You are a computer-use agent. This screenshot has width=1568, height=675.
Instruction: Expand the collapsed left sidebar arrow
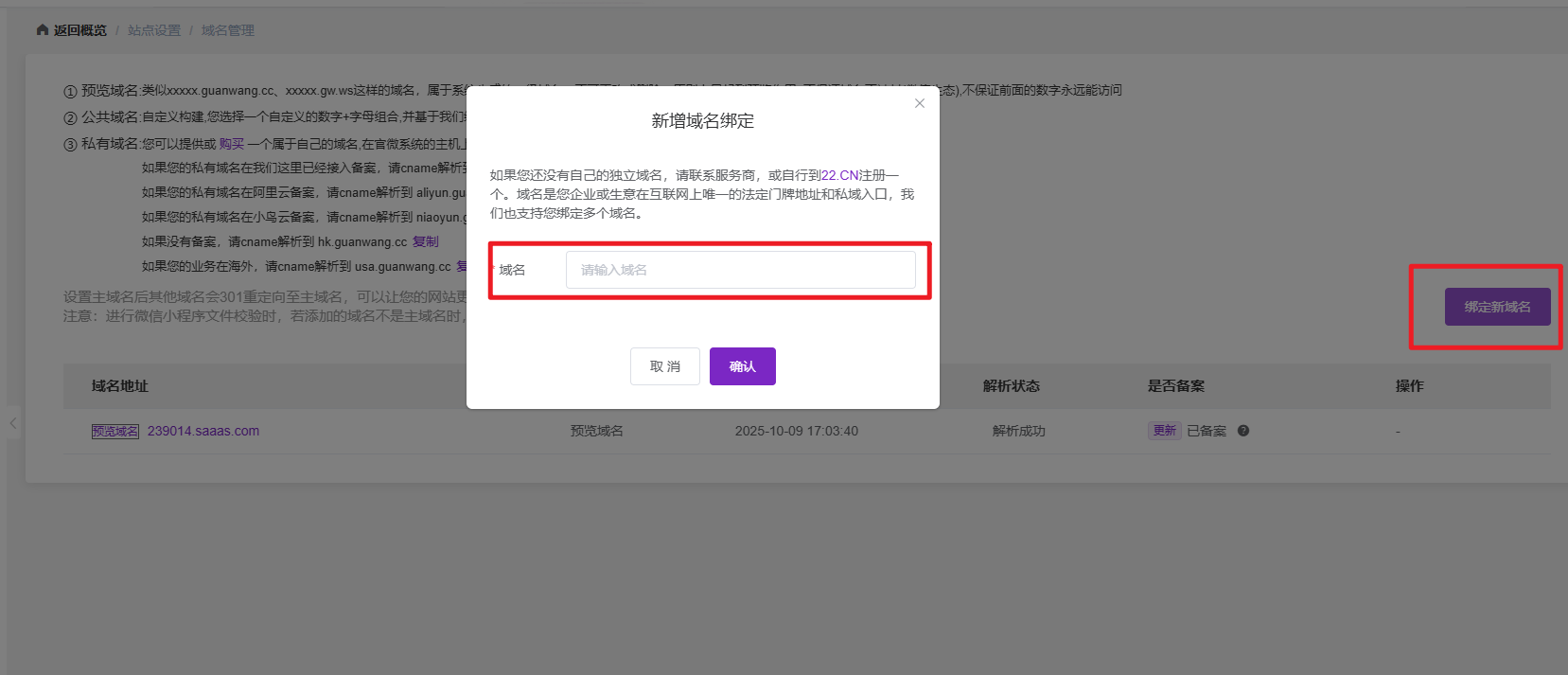point(13,423)
